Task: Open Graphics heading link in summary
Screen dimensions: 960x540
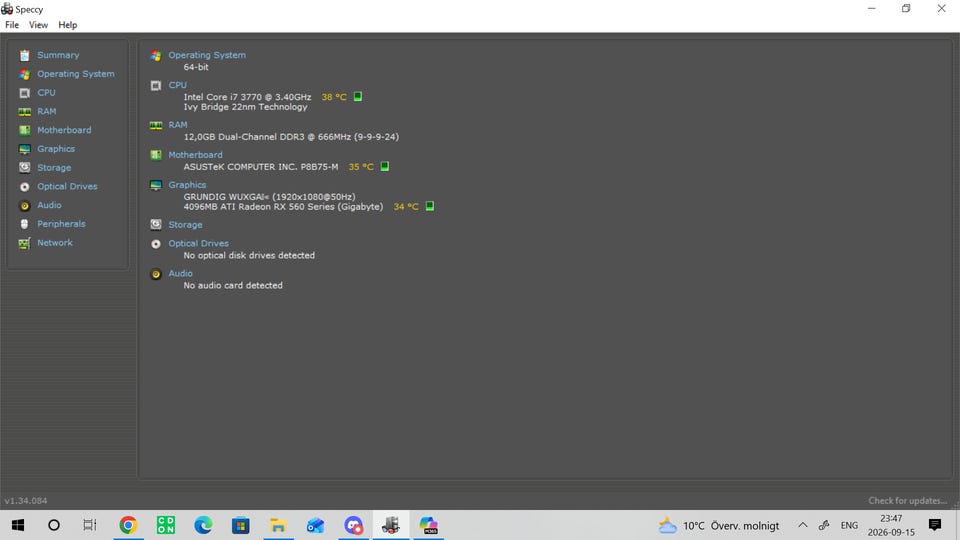Action: coord(187,185)
